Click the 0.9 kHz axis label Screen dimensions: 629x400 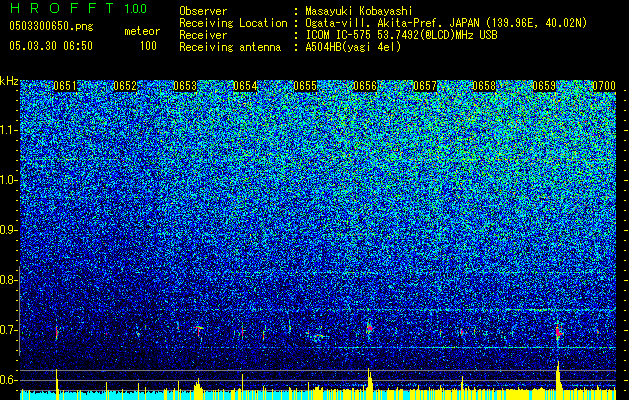tap(8, 230)
